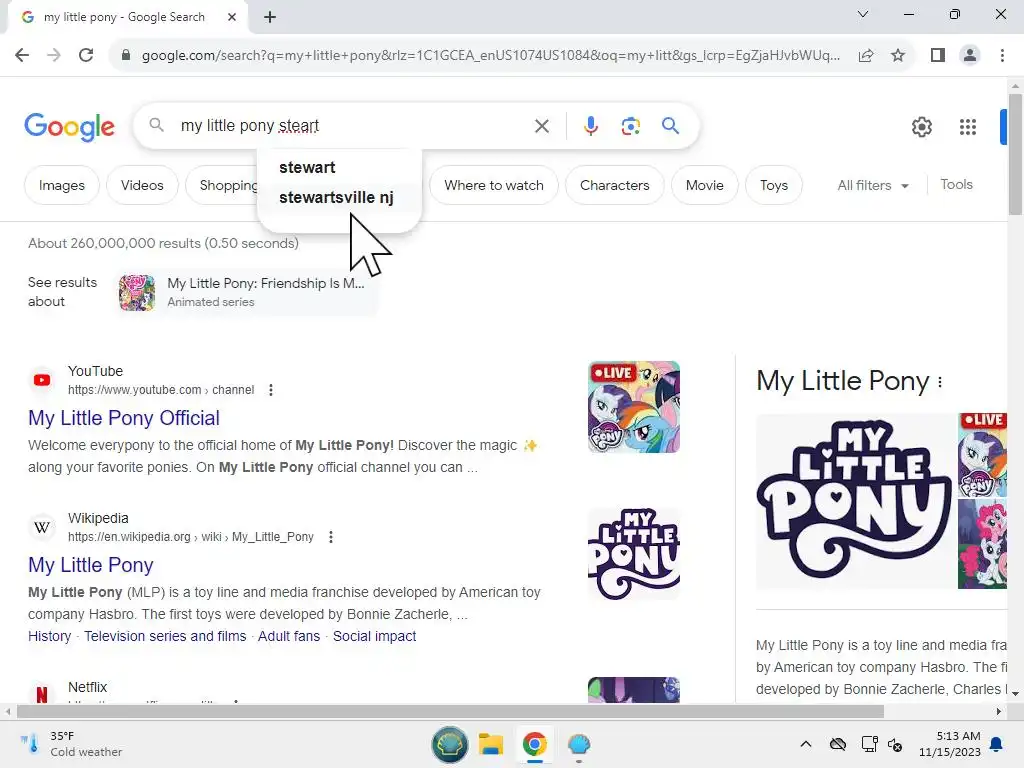Select the Where to watch chip
This screenshot has width=1024, height=768.
494,185
